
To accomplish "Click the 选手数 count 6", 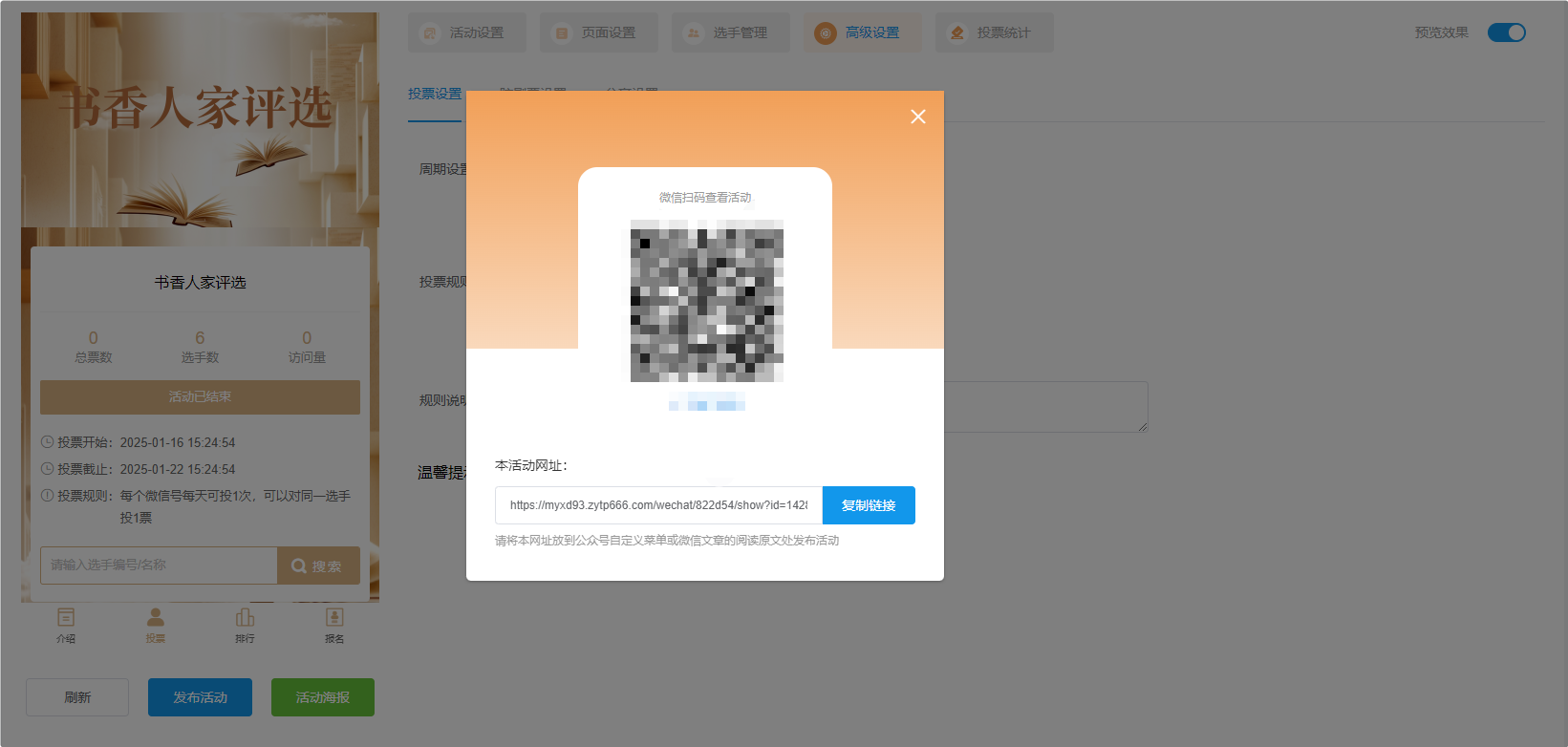I will click(200, 338).
